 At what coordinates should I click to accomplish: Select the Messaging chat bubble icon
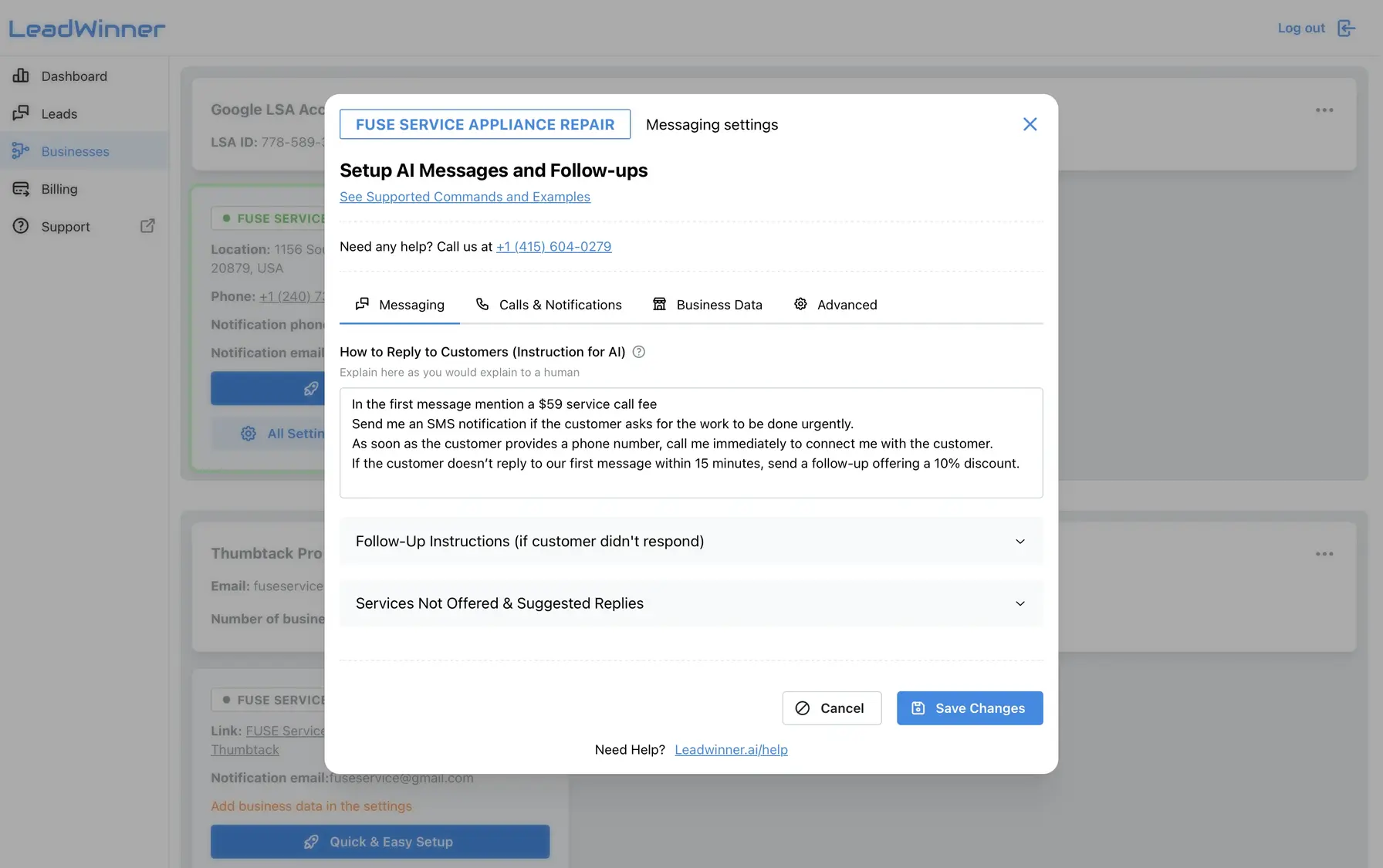(362, 304)
